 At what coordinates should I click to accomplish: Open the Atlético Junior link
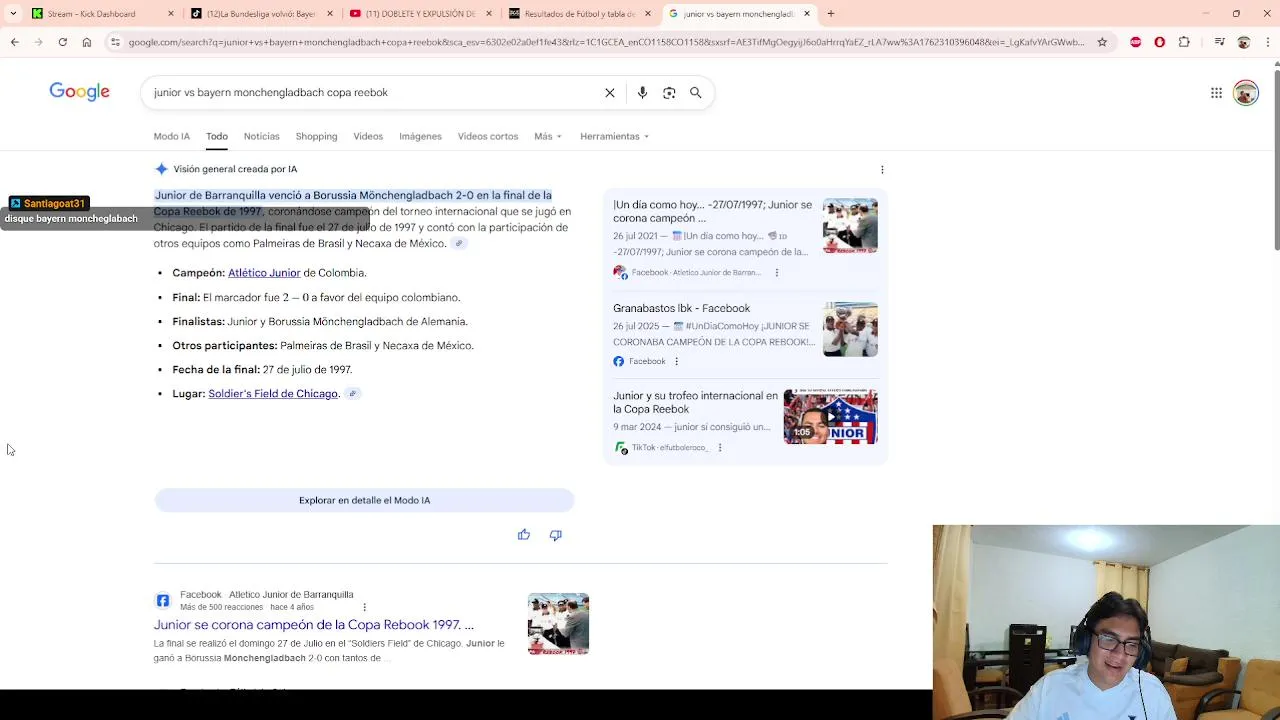coord(264,273)
